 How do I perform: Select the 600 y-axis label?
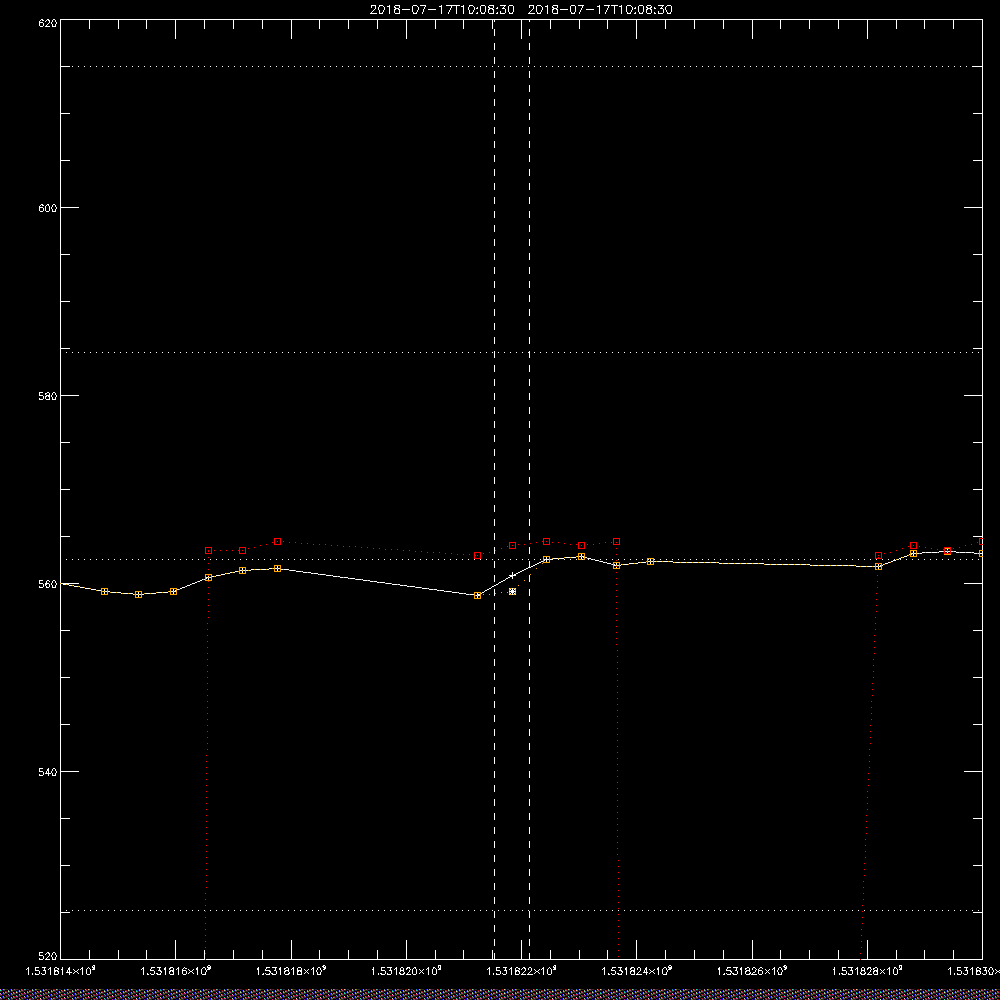tap(48, 208)
